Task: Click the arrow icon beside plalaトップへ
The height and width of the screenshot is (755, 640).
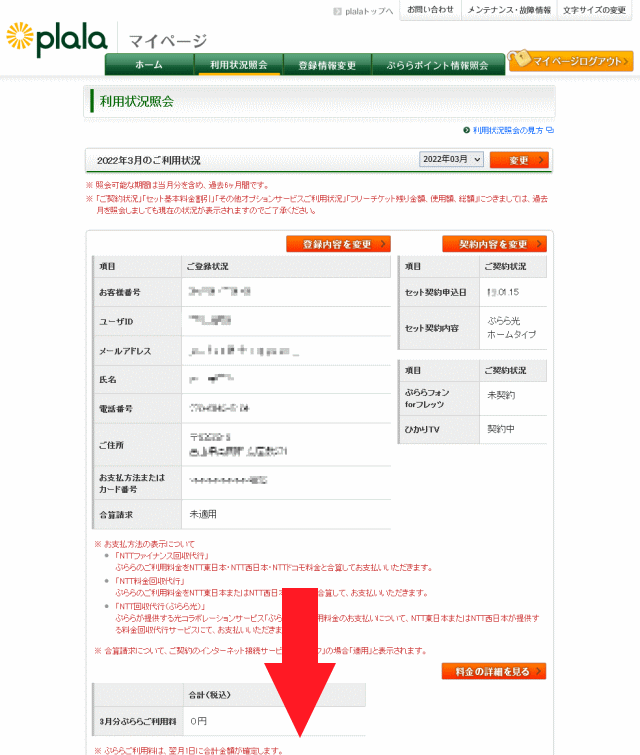Action: (x=338, y=11)
